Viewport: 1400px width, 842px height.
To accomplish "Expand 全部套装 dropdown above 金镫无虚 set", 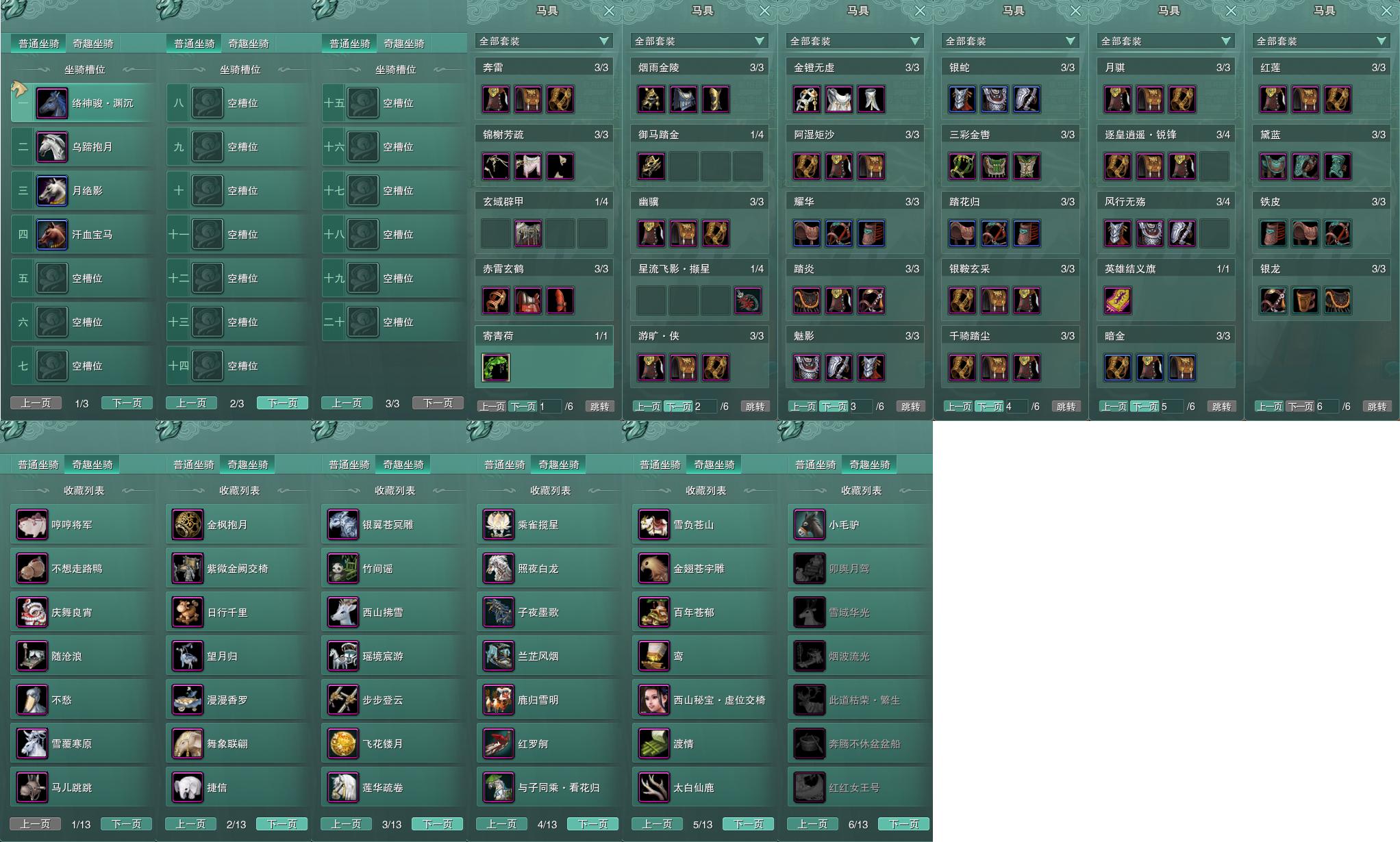I will click(x=855, y=41).
